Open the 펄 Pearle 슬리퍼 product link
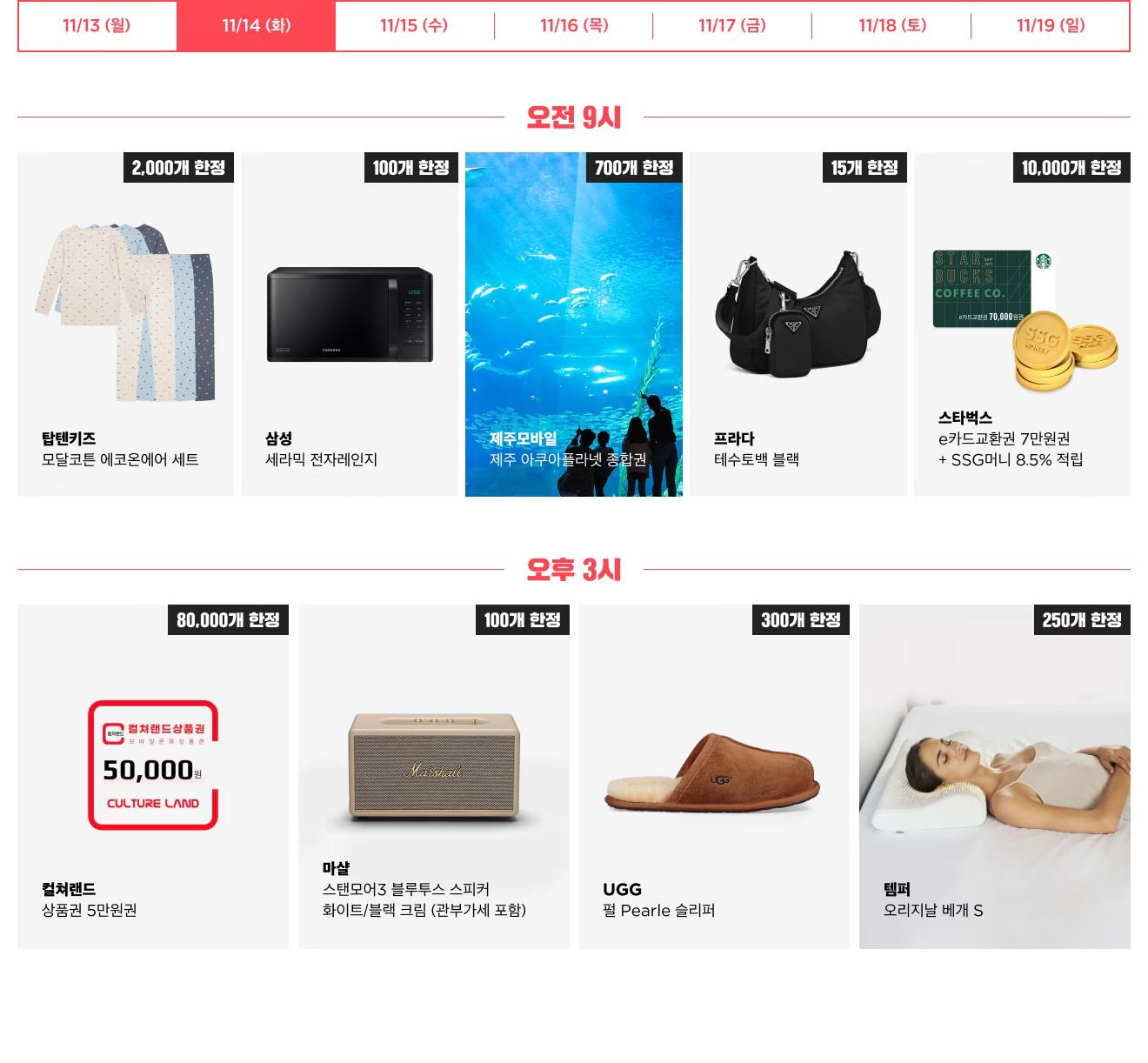 pyautogui.click(x=658, y=910)
